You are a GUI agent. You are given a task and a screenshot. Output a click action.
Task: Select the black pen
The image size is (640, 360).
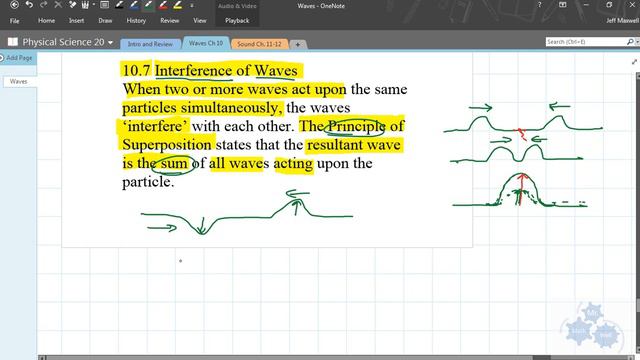119,5
